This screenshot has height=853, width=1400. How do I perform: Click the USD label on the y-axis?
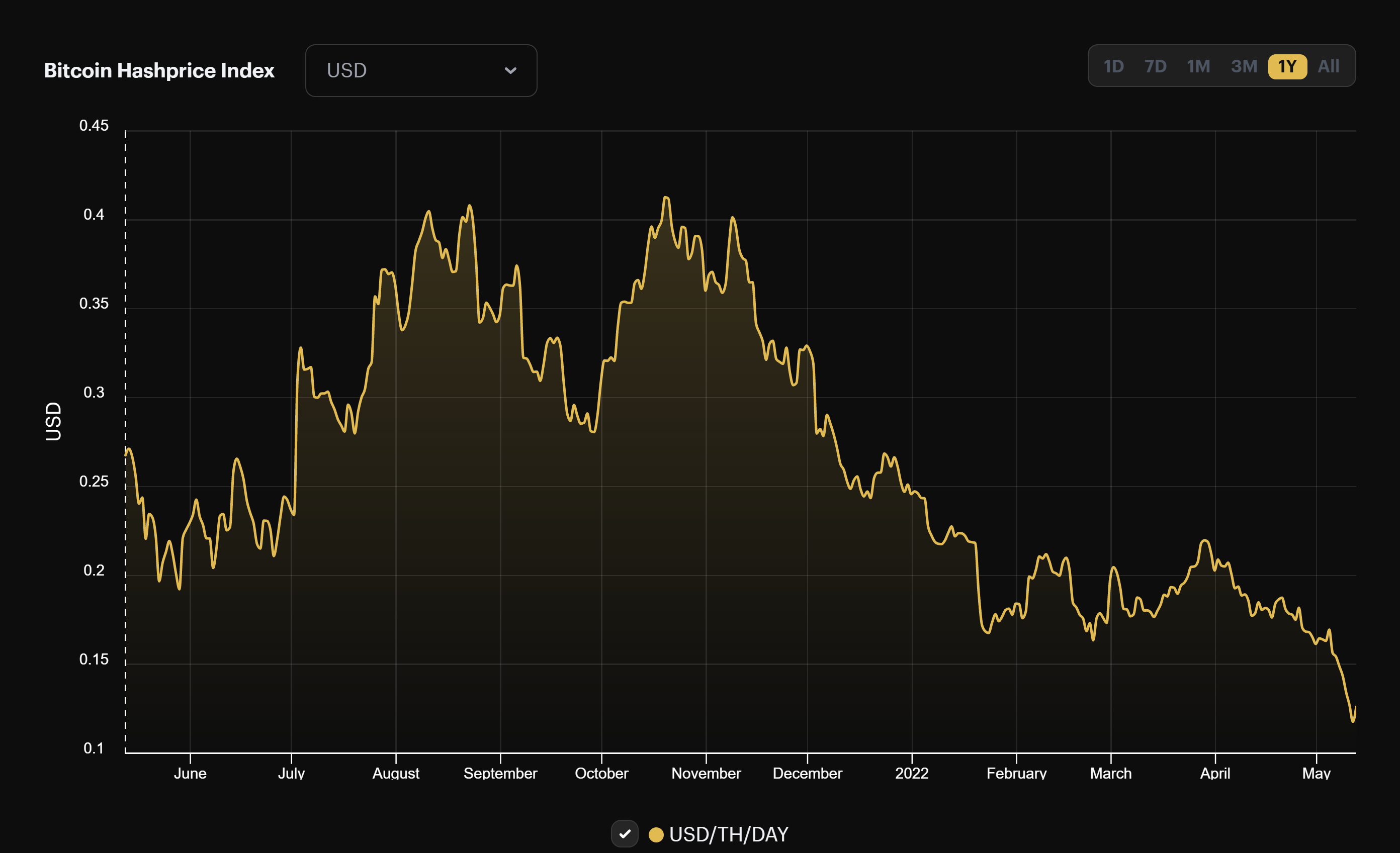click(x=53, y=423)
